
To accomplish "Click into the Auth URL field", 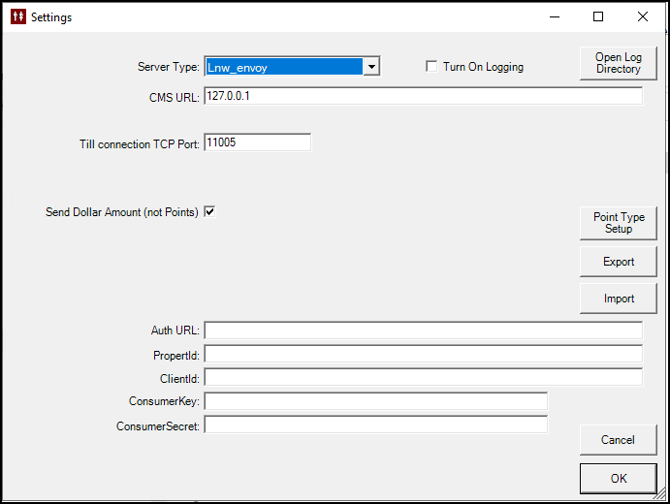I will click(423, 330).
